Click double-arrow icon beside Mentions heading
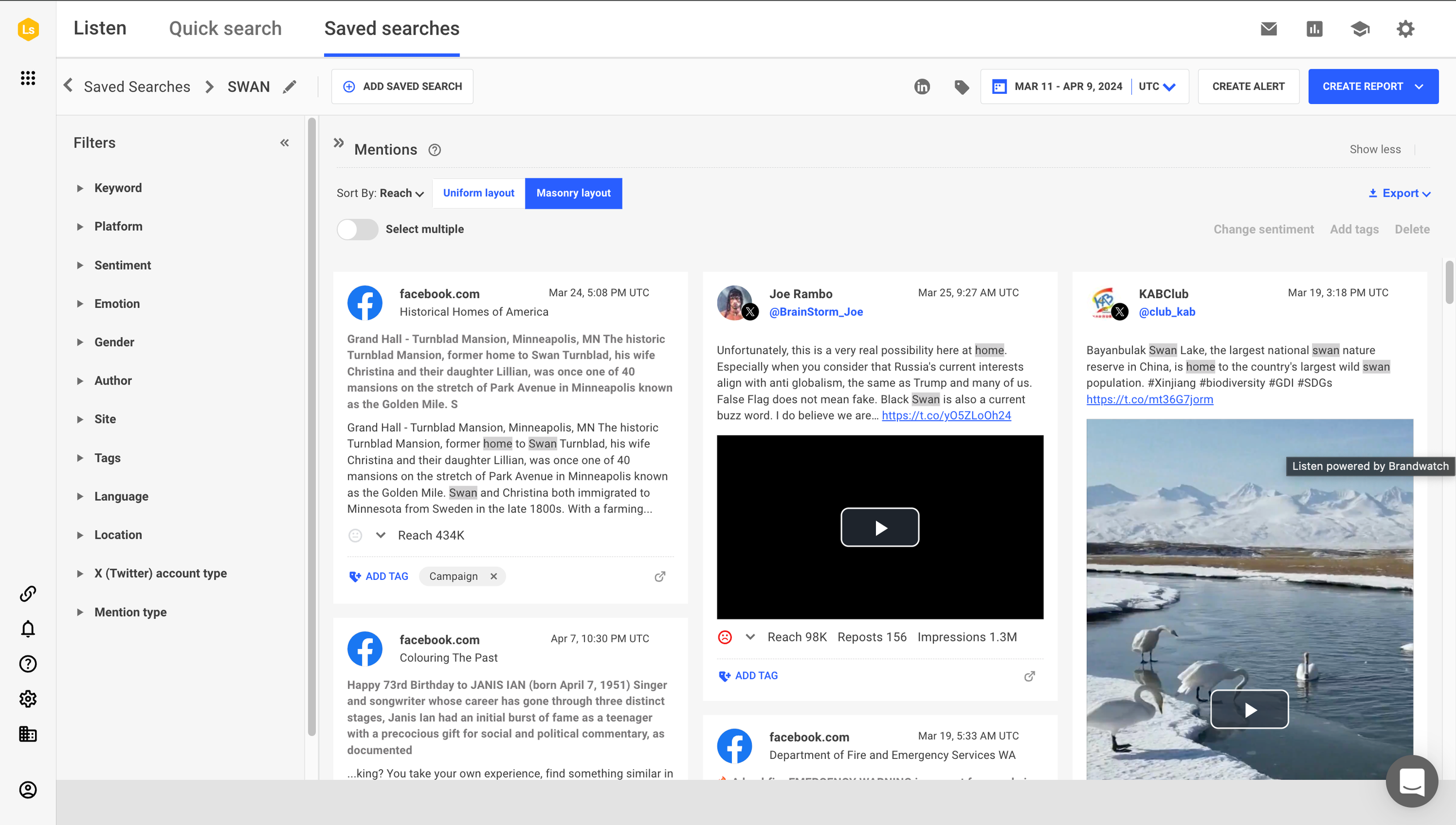Viewport: 1456px width, 825px height. tap(339, 143)
